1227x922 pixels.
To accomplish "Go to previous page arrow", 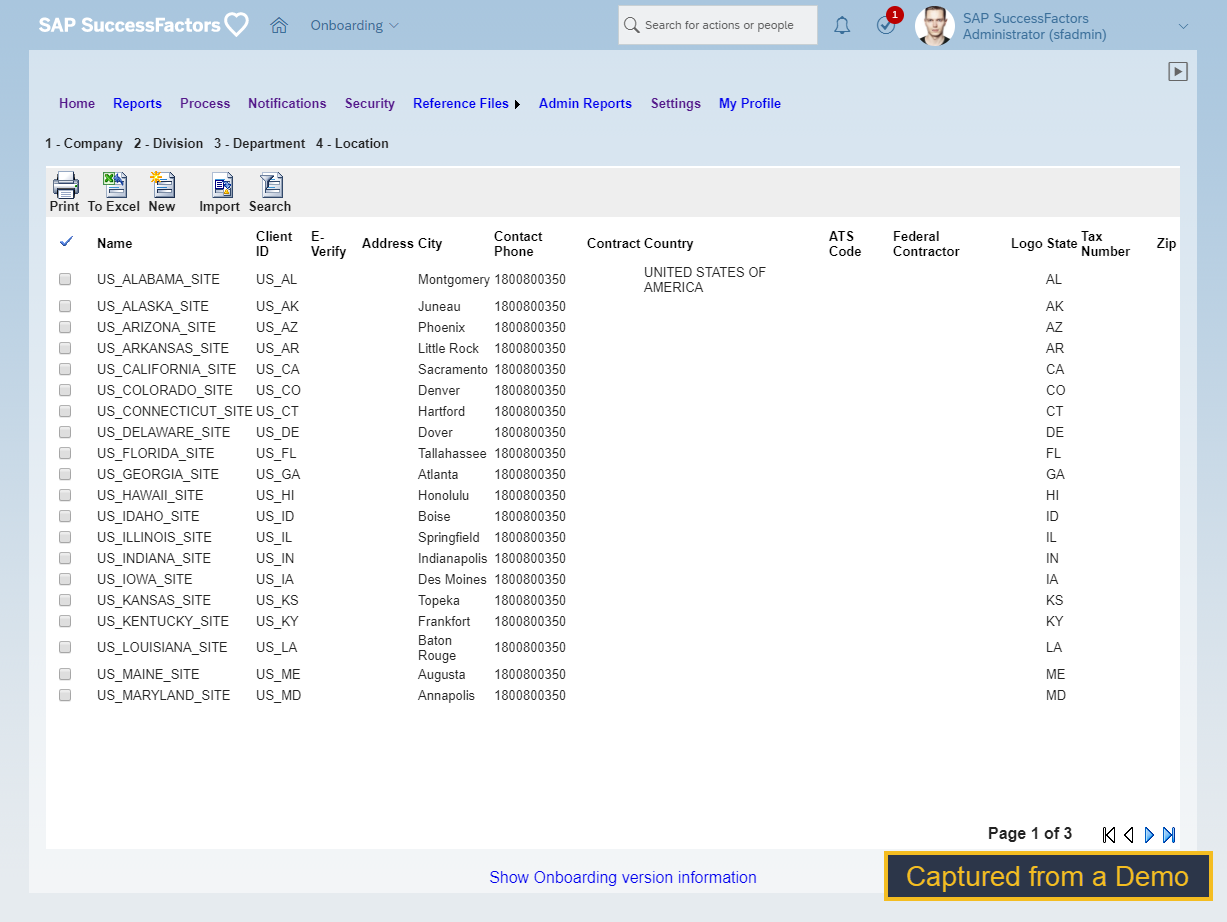I will (1129, 834).
